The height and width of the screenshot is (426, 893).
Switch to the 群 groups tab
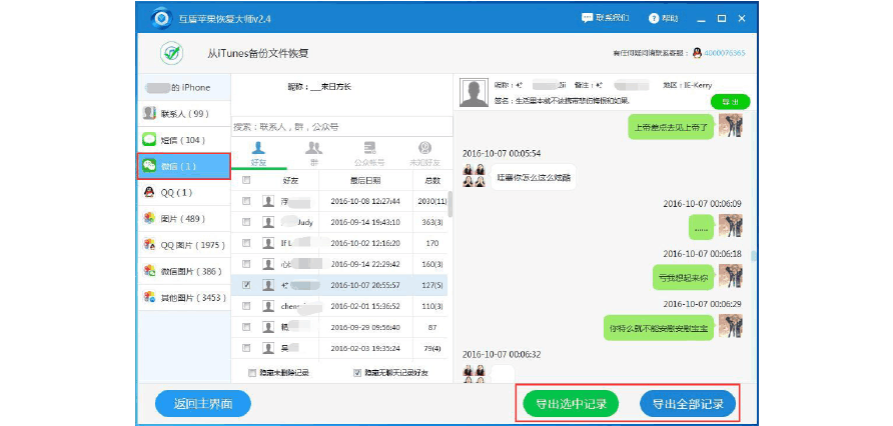click(x=314, y=154)
